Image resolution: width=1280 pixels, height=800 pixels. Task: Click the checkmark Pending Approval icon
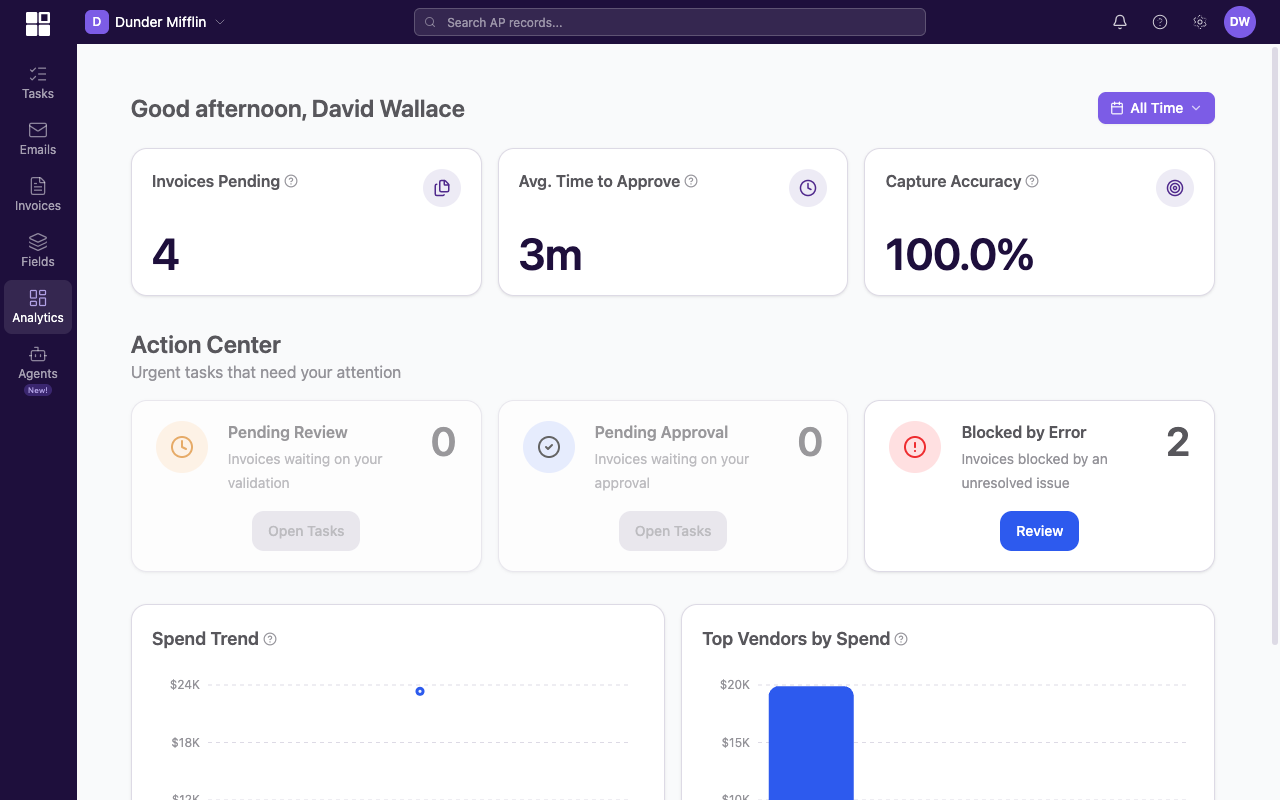[549, 447]
